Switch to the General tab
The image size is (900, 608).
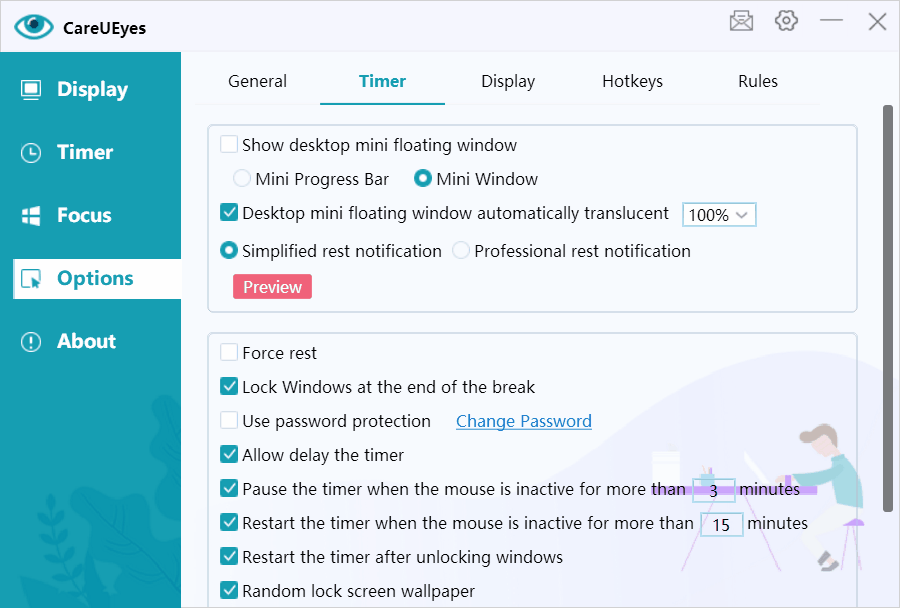tap(257, 82)
